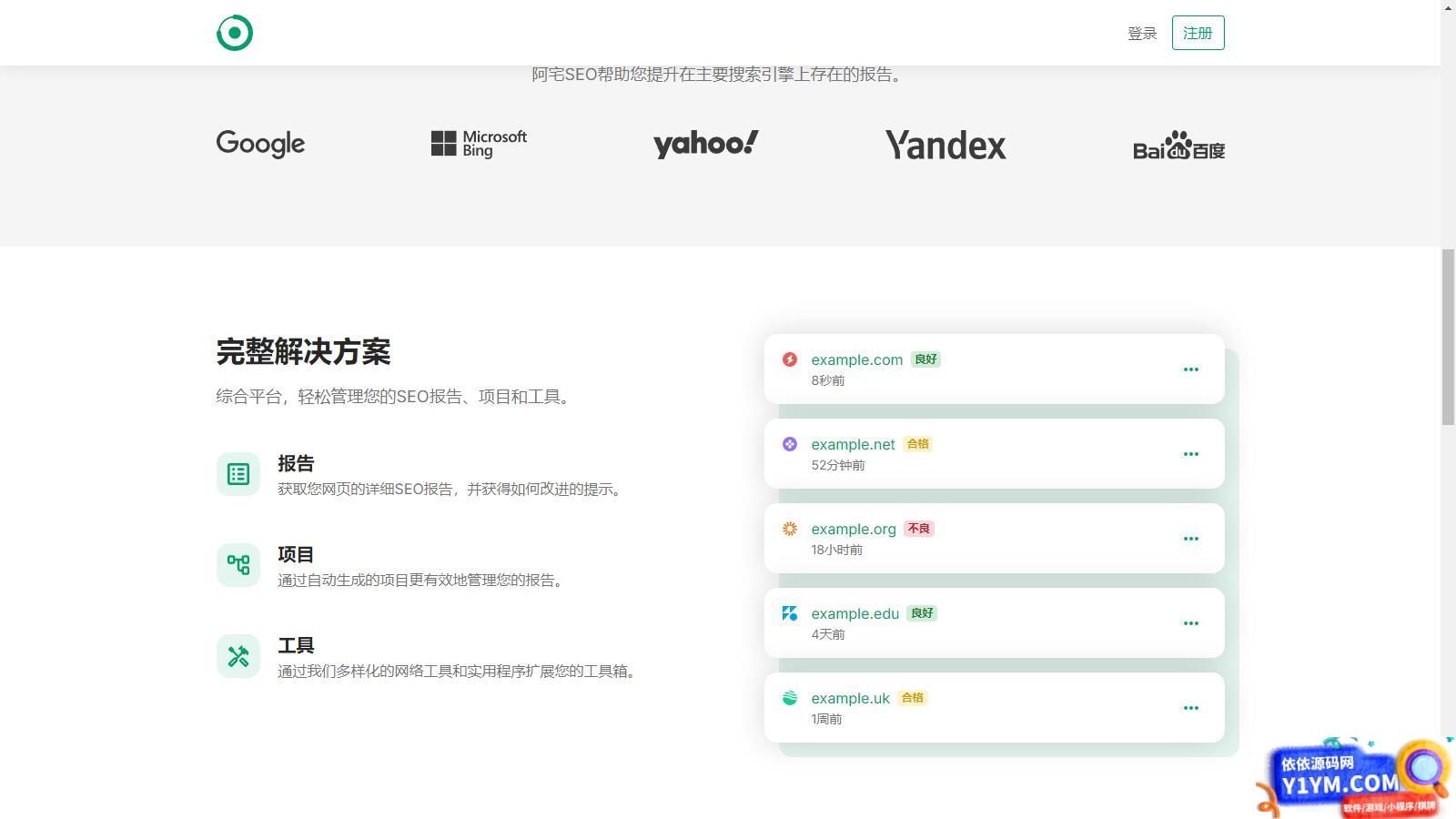Click the page vertical scrollbar thumb
1456x819 pixels.
pos(1448,337)
